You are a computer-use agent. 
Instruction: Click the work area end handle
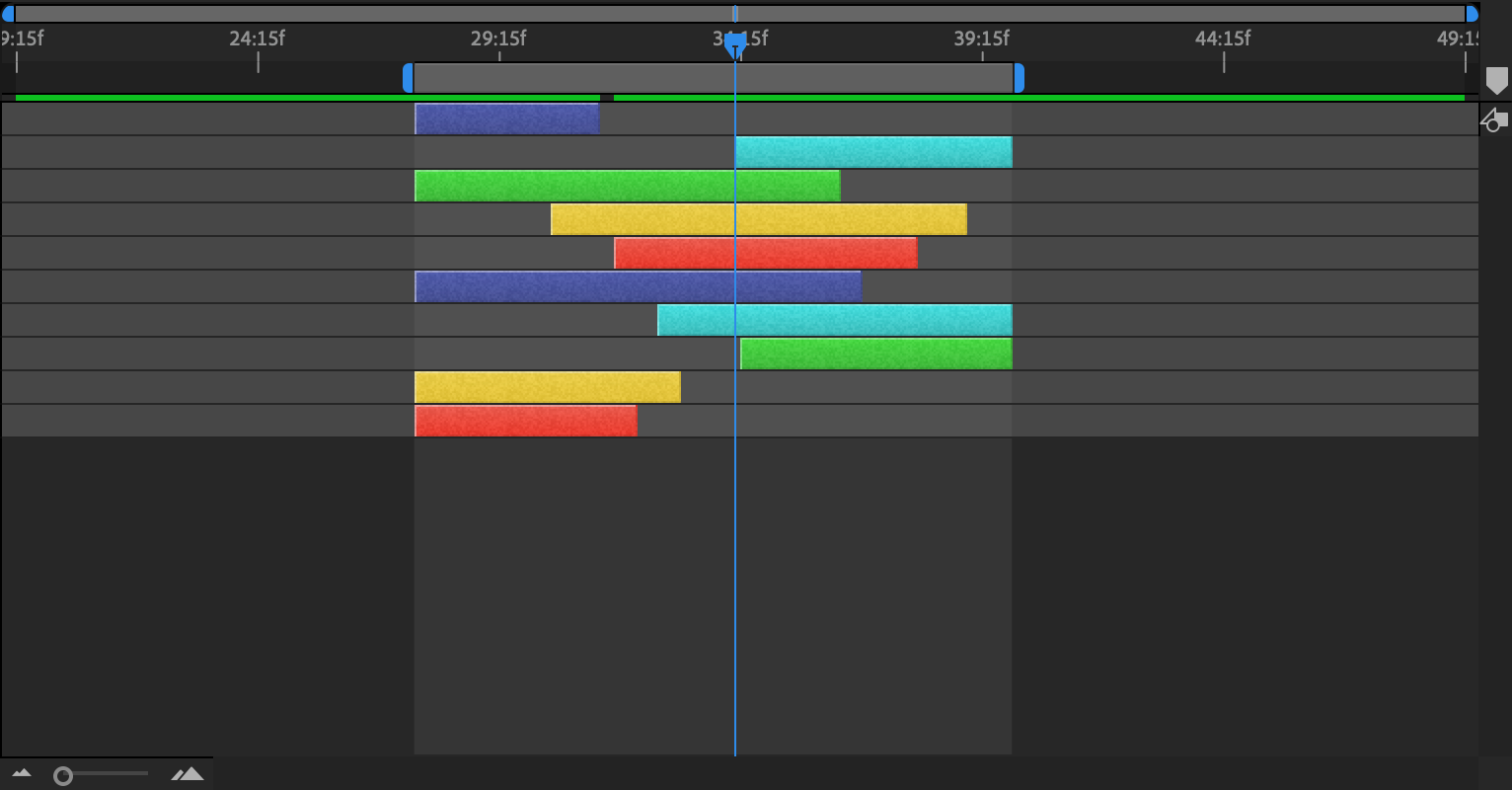(1019, 79)
